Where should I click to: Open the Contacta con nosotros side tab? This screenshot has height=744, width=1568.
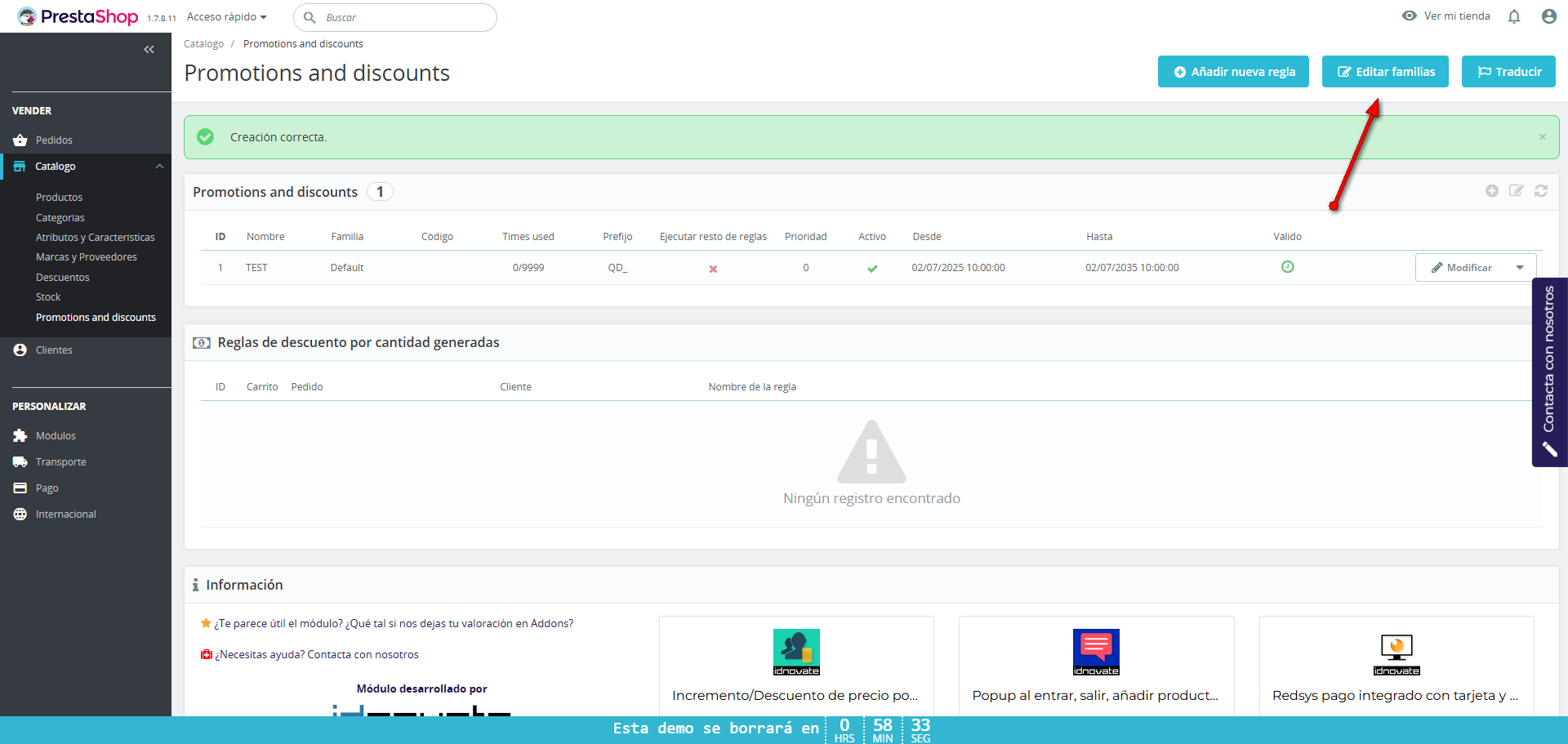click(x=1549, y=372)
